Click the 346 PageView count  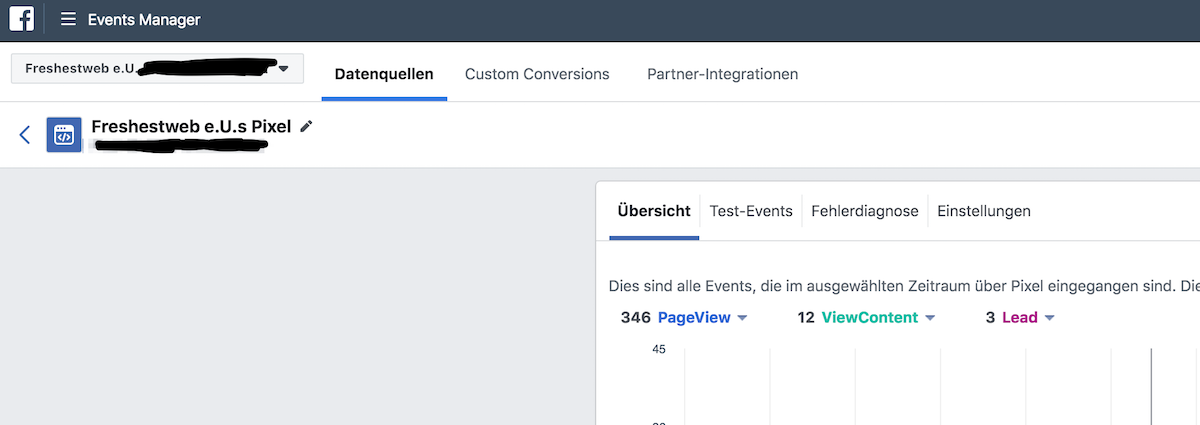(x=635, y=318)
